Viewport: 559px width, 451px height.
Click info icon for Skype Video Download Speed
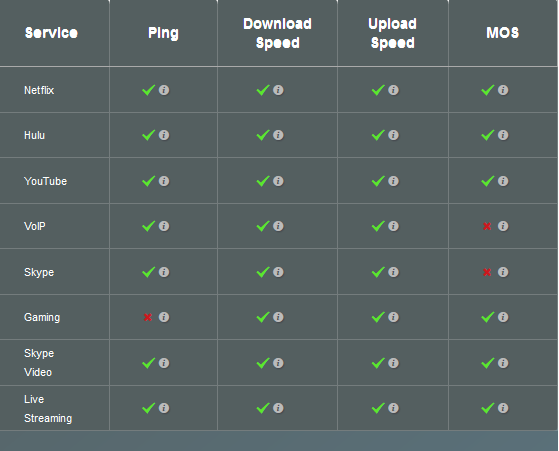(x=278, y=363)
